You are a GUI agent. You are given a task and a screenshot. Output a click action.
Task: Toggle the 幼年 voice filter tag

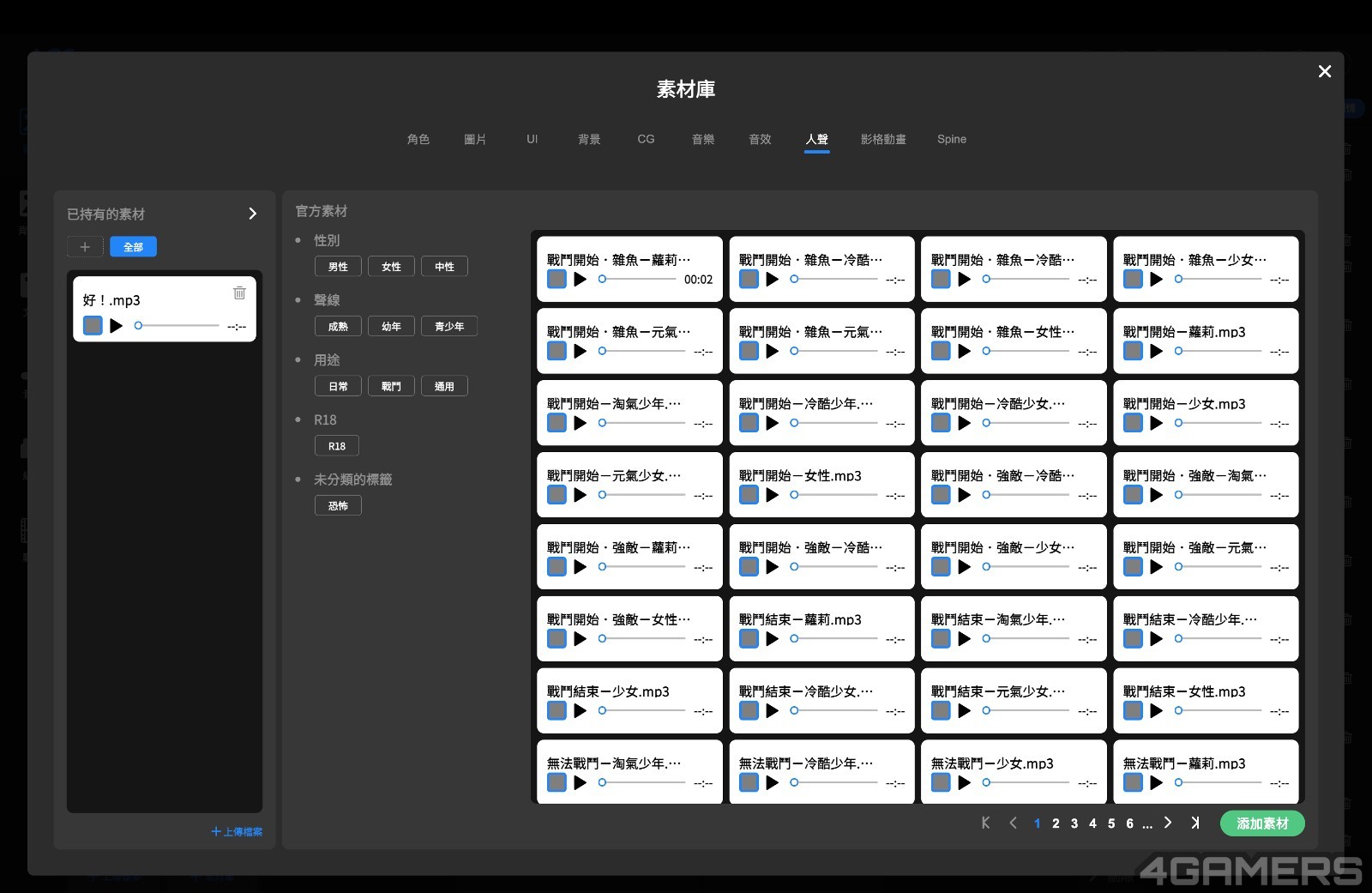point(391,326)
